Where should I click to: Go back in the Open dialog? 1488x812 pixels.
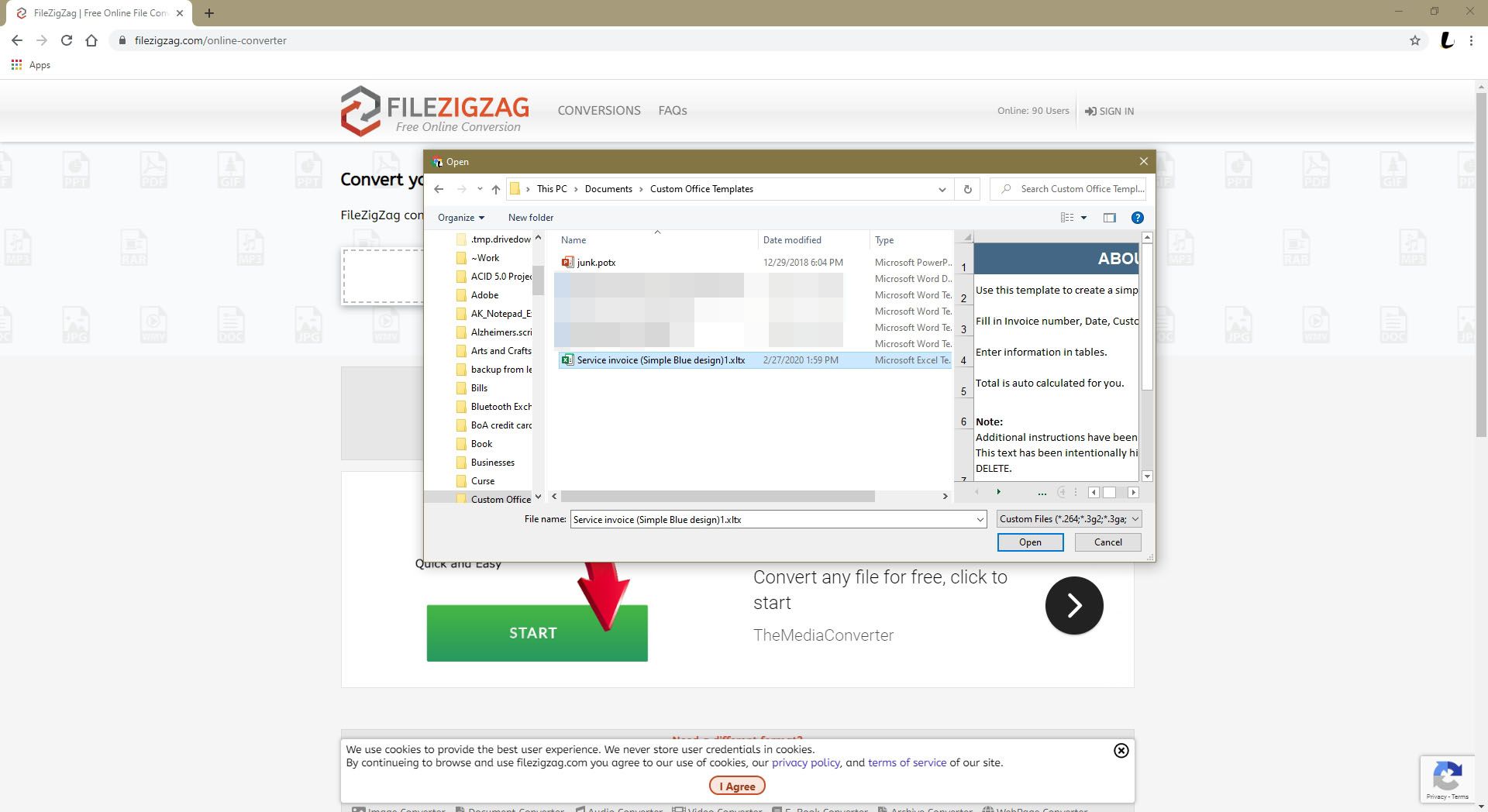click(439, 189)
